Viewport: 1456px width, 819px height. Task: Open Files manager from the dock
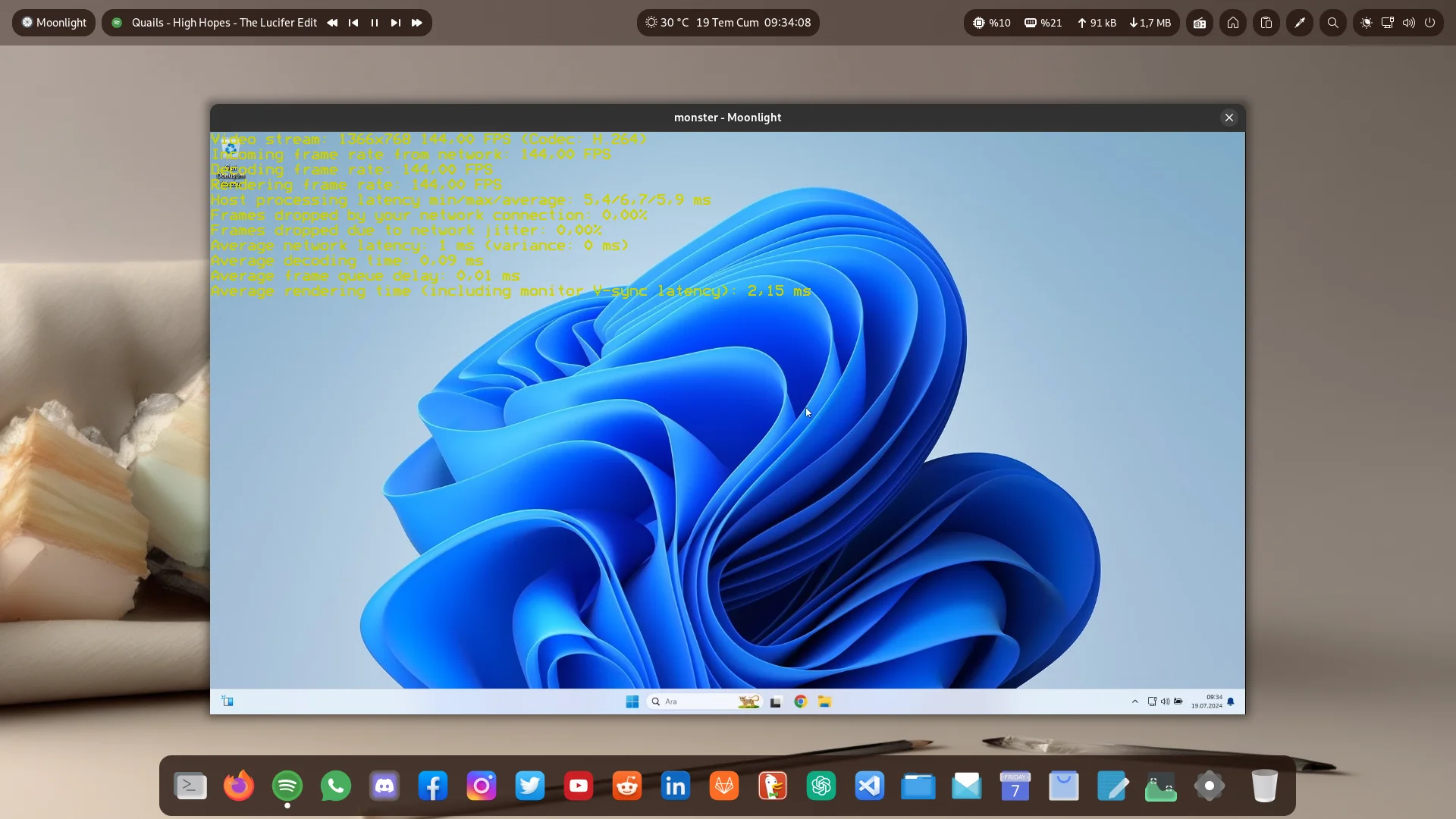[918, 786]
